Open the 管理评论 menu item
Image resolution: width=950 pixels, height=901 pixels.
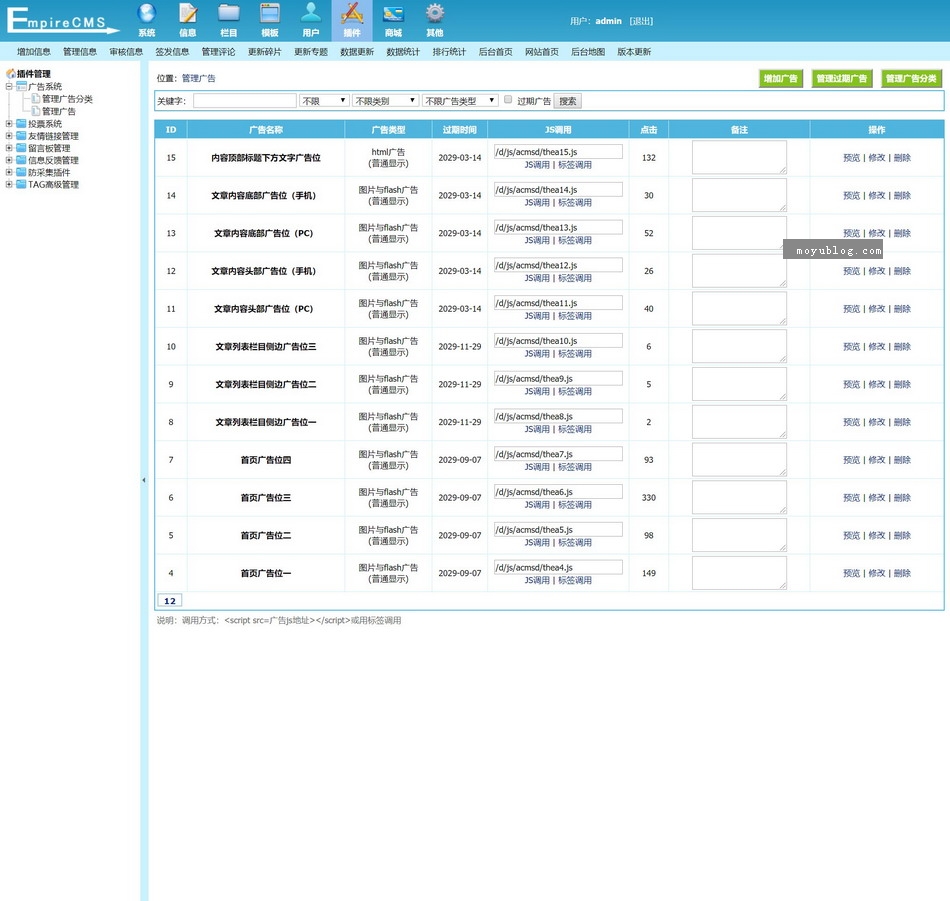click(218, 52)
